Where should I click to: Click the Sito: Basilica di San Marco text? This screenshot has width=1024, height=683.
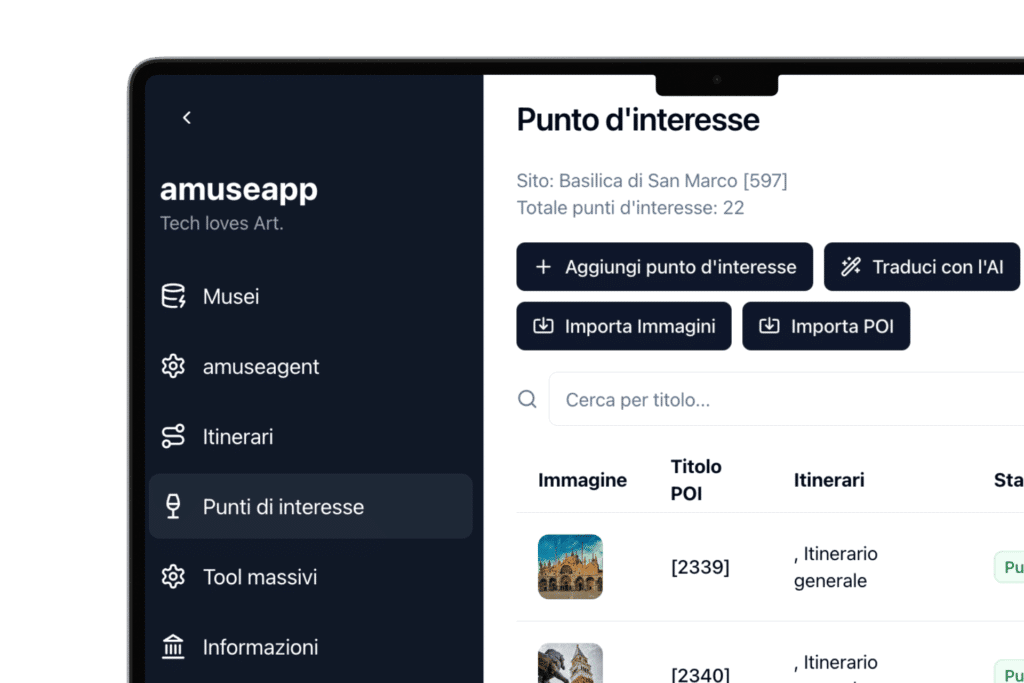[652, 180]
